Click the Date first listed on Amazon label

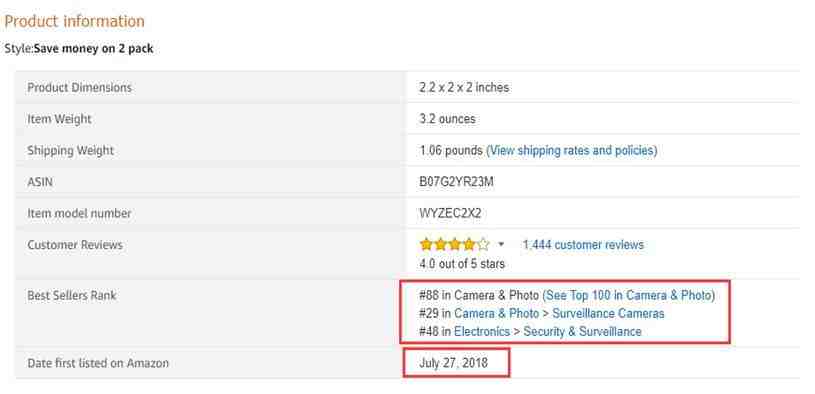pyautogui.click(x=98, y=363)
